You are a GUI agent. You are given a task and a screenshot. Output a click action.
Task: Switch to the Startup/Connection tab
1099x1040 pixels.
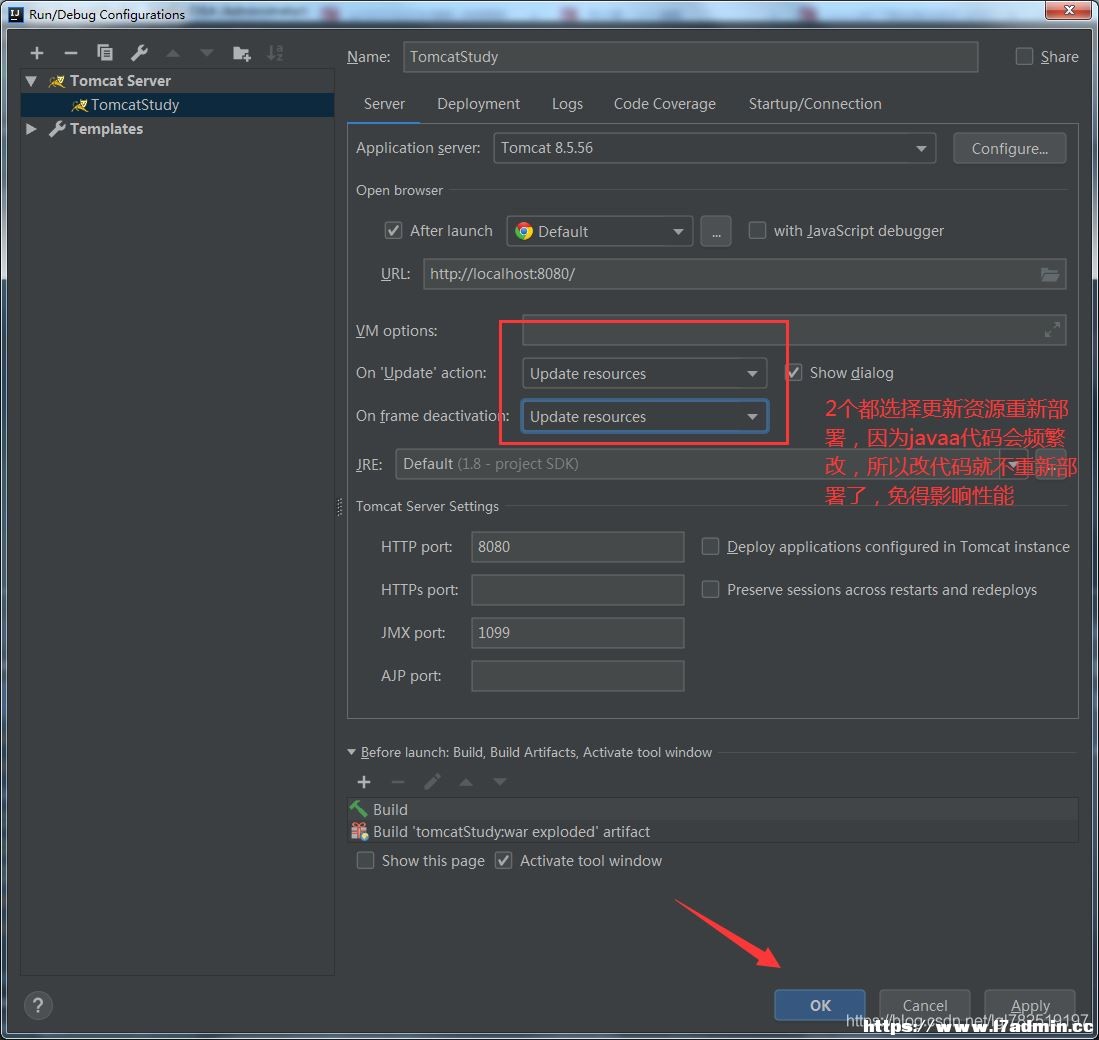[x=815, y=104]
